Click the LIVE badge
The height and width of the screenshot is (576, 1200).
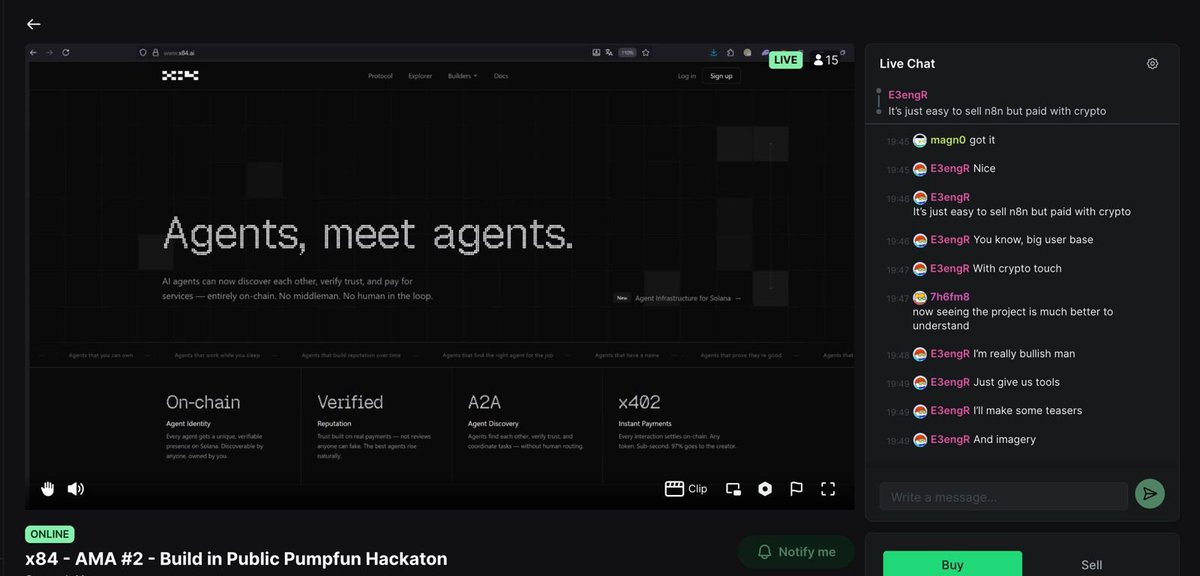click(786, 60)
